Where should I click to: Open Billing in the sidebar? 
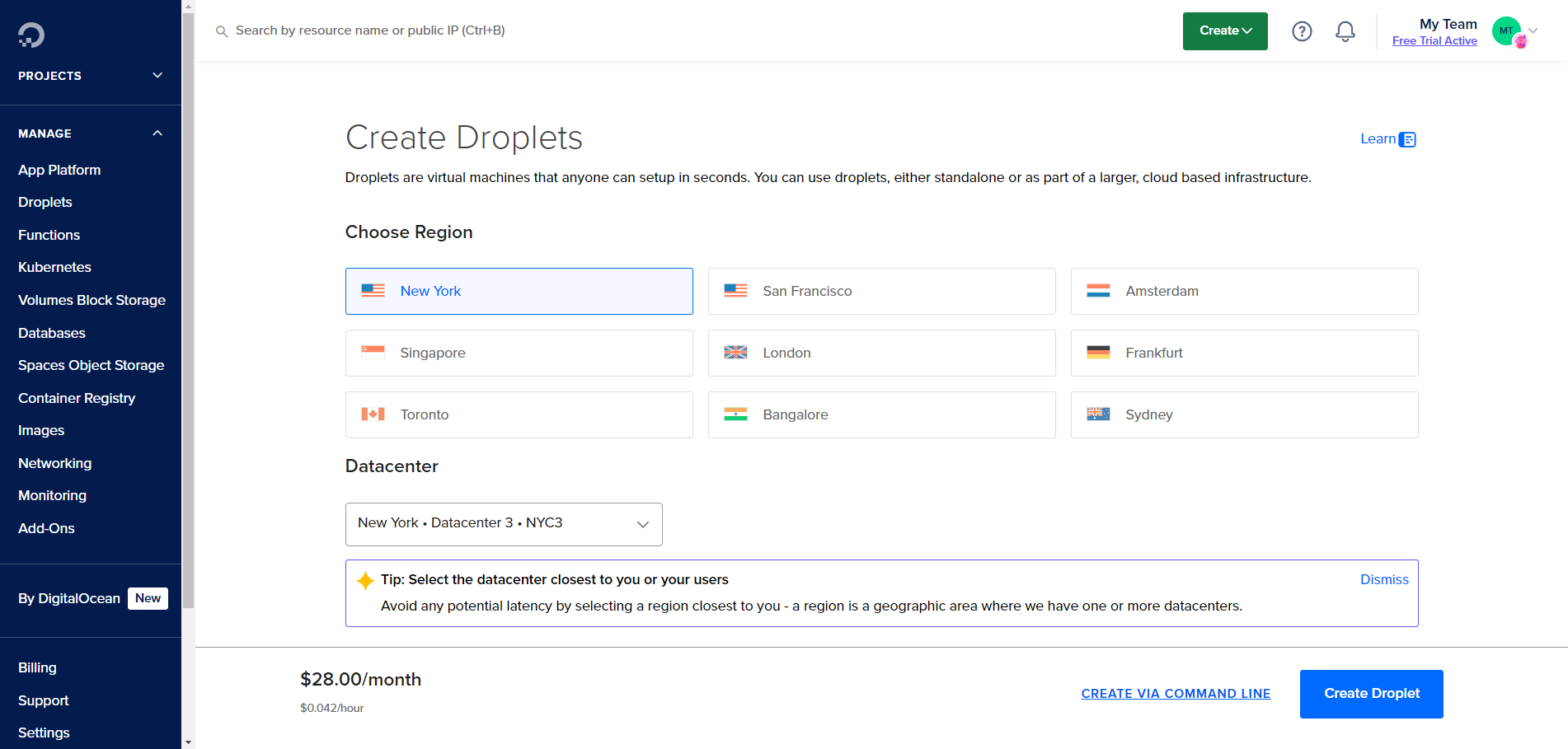coord(37,667)
